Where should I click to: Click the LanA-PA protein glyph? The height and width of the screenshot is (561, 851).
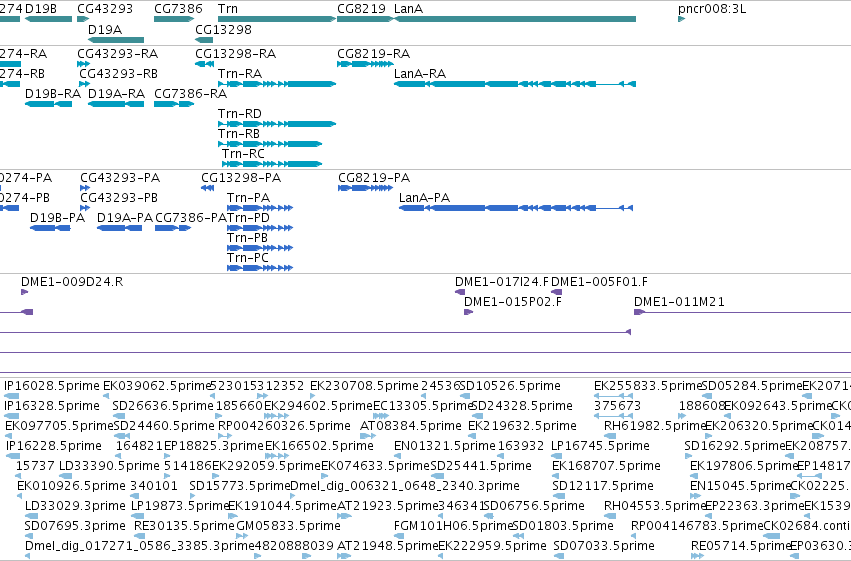tap(516, 208)
